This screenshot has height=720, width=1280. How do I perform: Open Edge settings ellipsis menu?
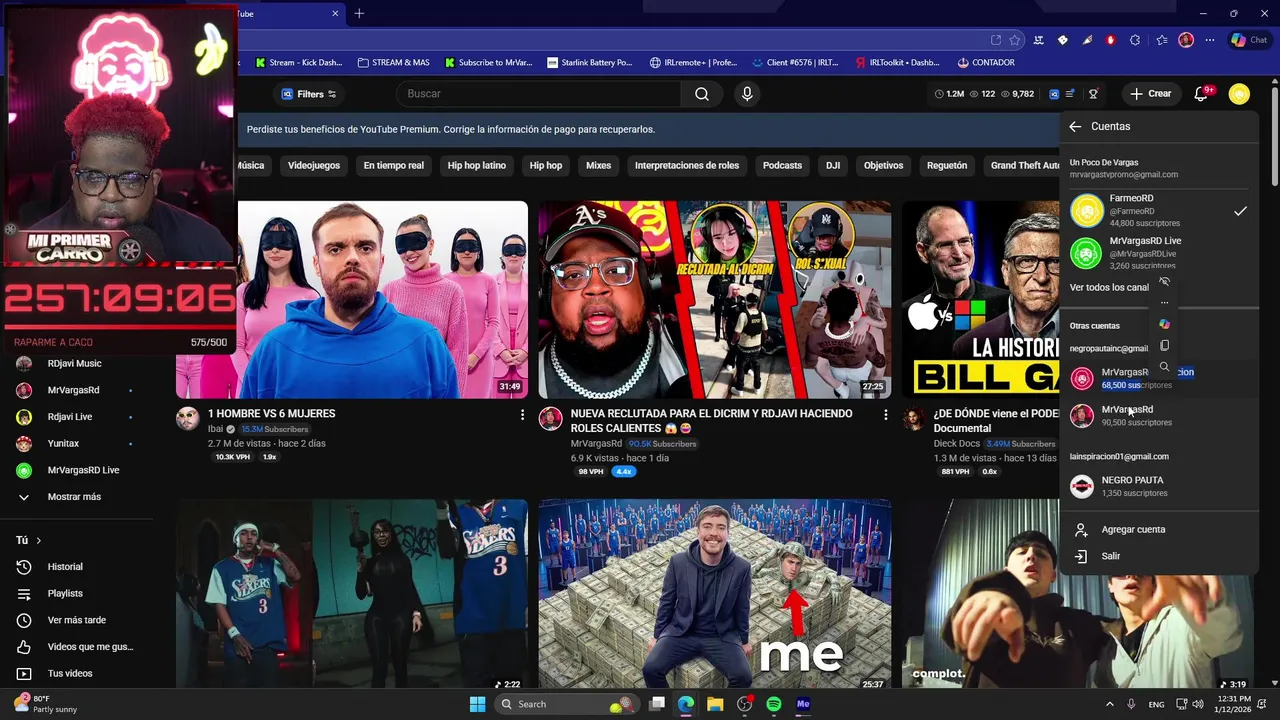[x=1210, y=40]
